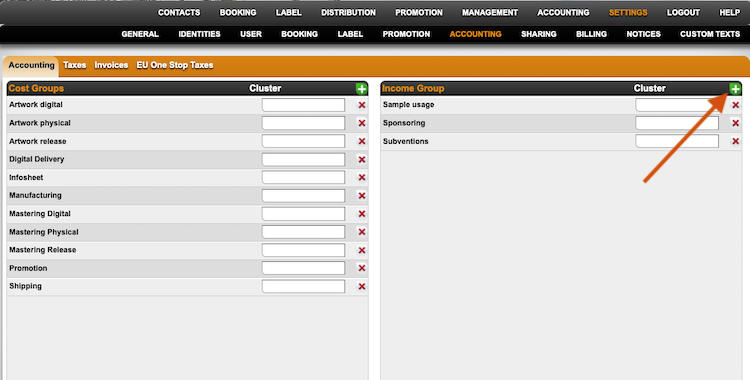Focus the Sample usage cluster field
Viewport: 750px width, 380px height.
(x=677, y=105)
